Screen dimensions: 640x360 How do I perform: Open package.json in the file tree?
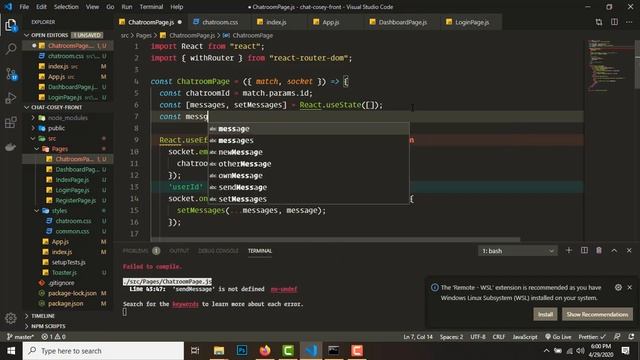[67, 303]
